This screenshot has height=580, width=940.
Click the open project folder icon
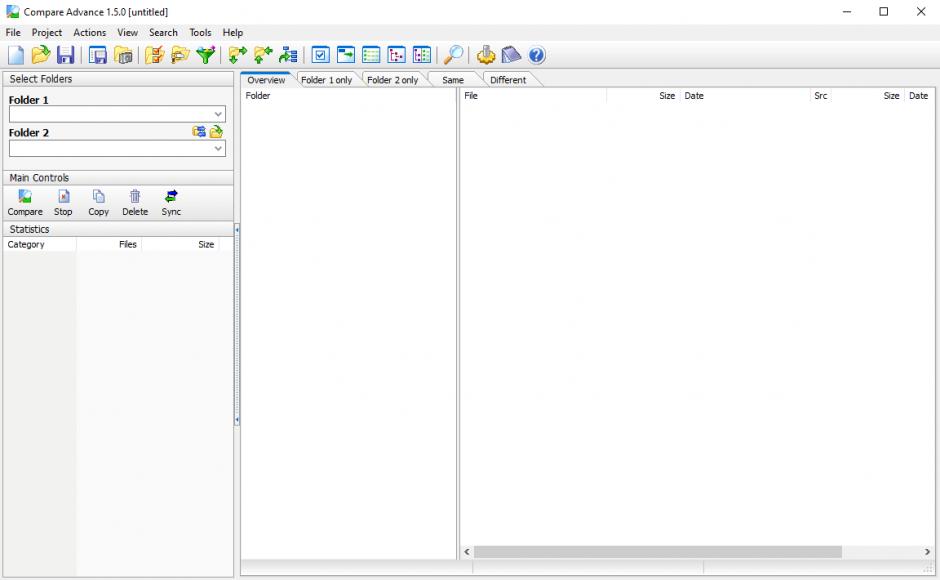(x=41, y=55)
